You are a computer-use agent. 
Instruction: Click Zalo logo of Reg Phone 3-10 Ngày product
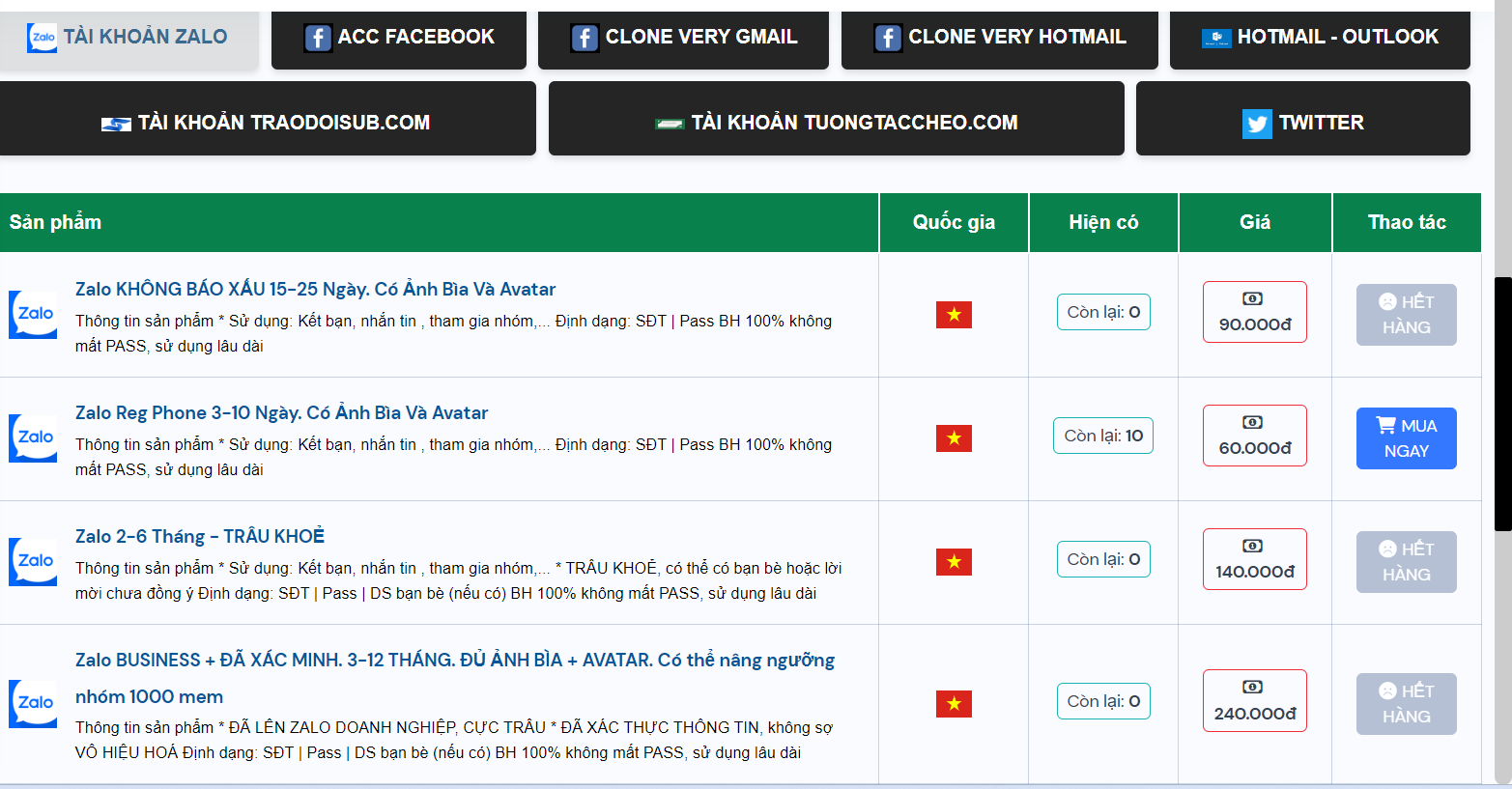pyautogui.click(x=34, y=438)
